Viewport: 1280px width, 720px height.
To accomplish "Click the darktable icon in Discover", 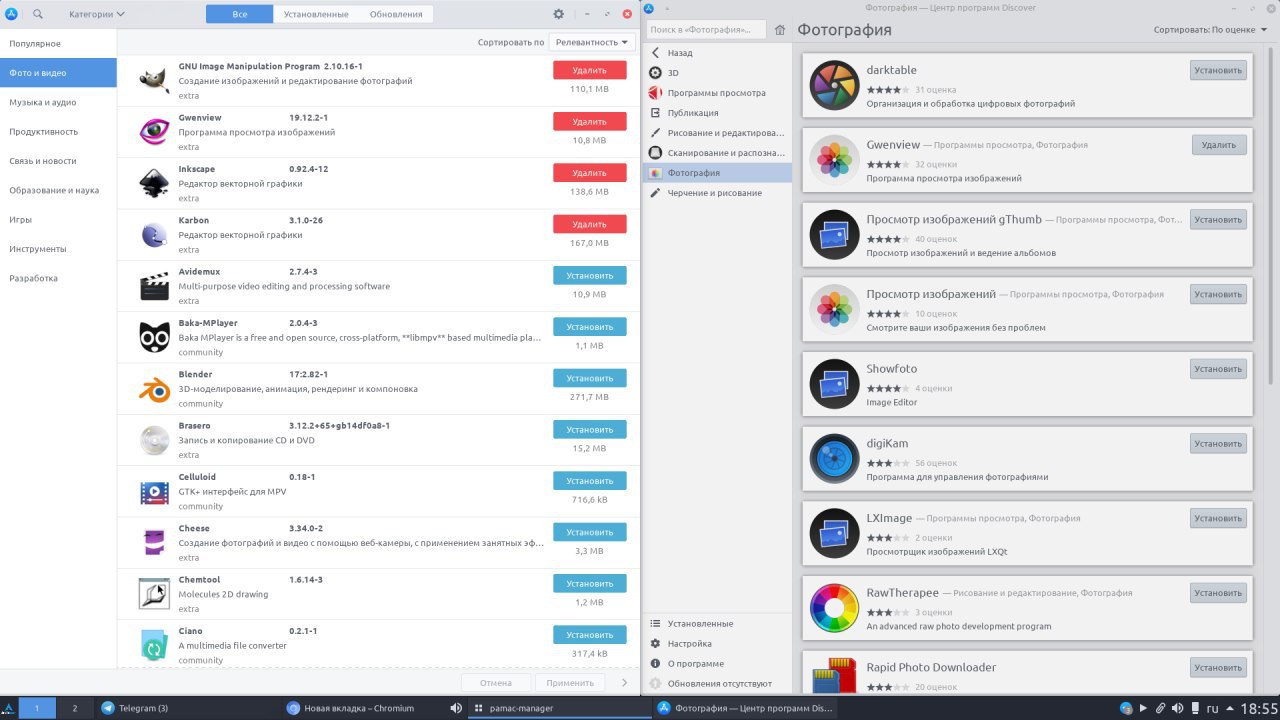I will coord(834,86).
